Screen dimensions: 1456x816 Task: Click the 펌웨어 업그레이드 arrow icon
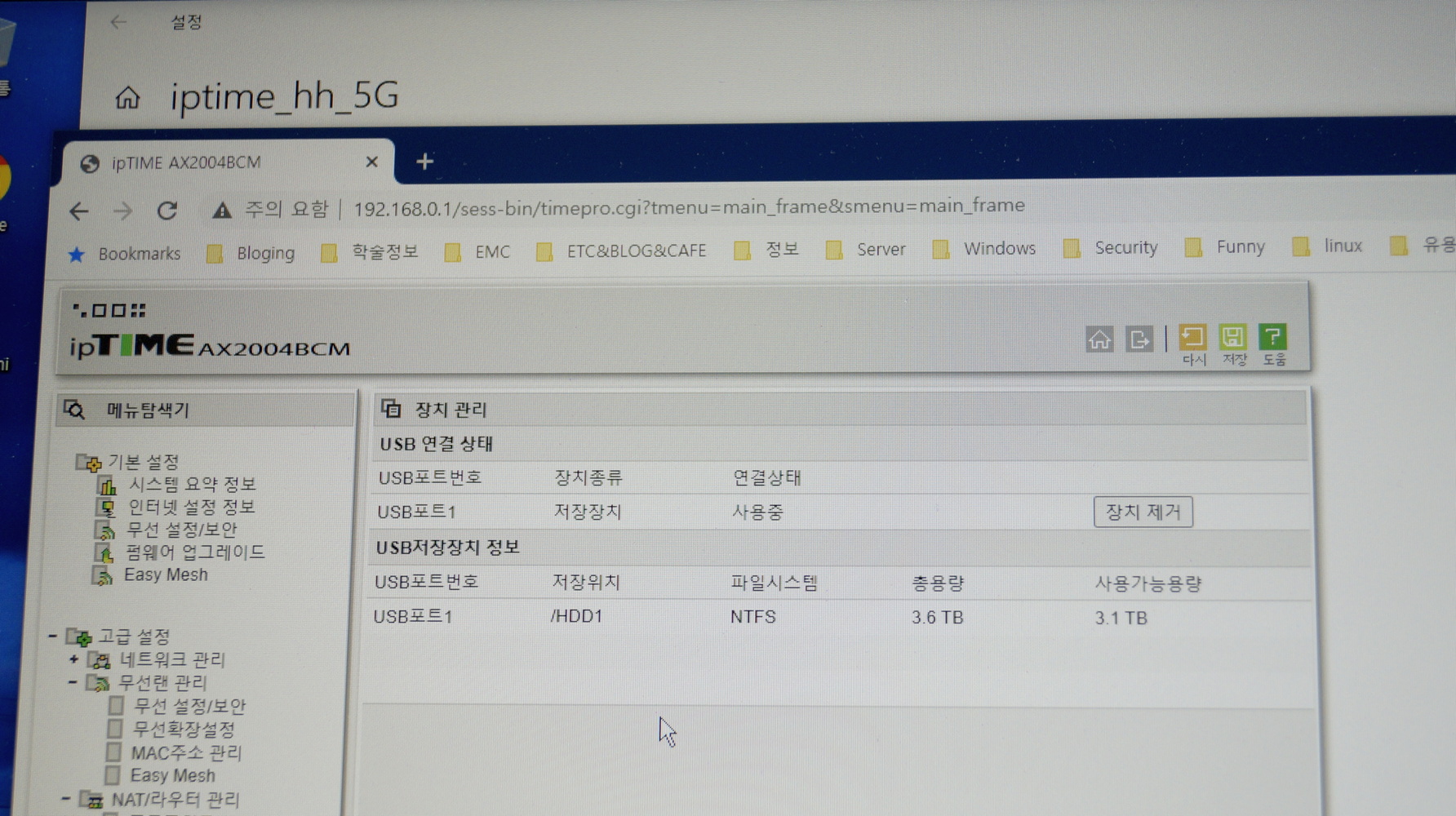105,552
